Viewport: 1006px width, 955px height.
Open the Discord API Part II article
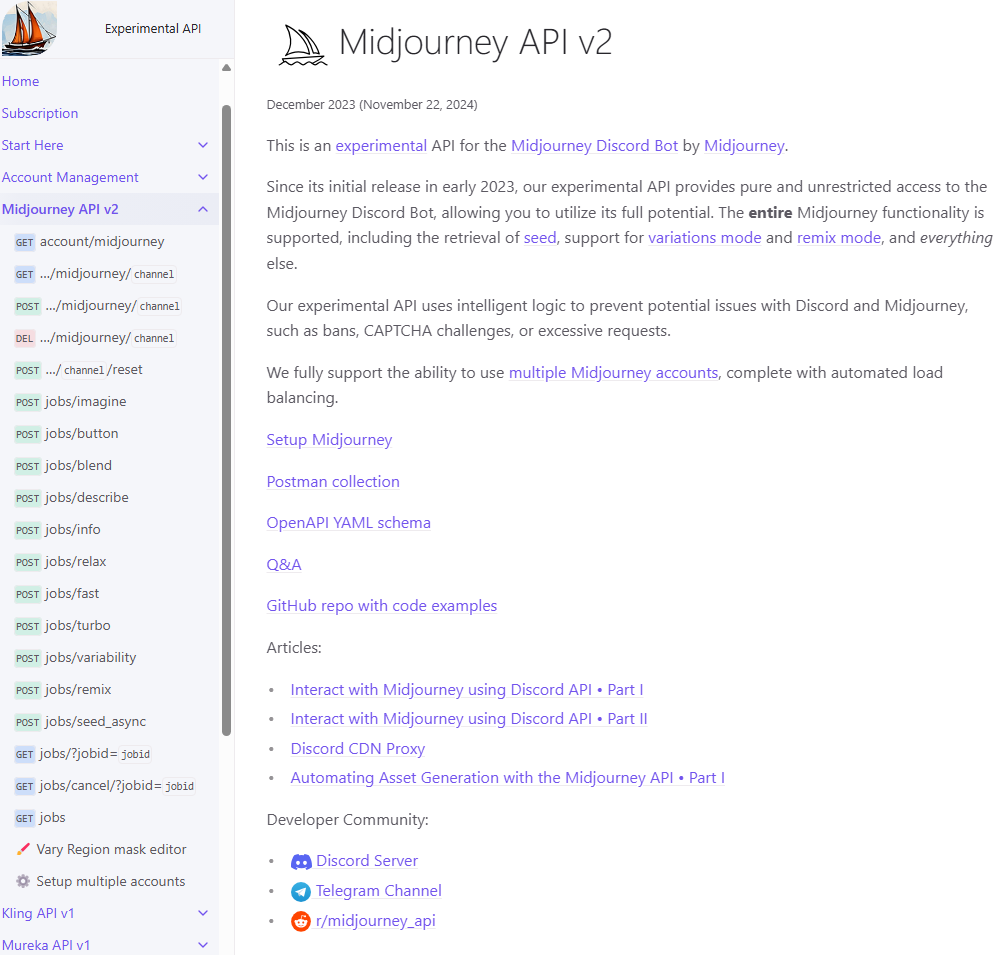point(469,720)
